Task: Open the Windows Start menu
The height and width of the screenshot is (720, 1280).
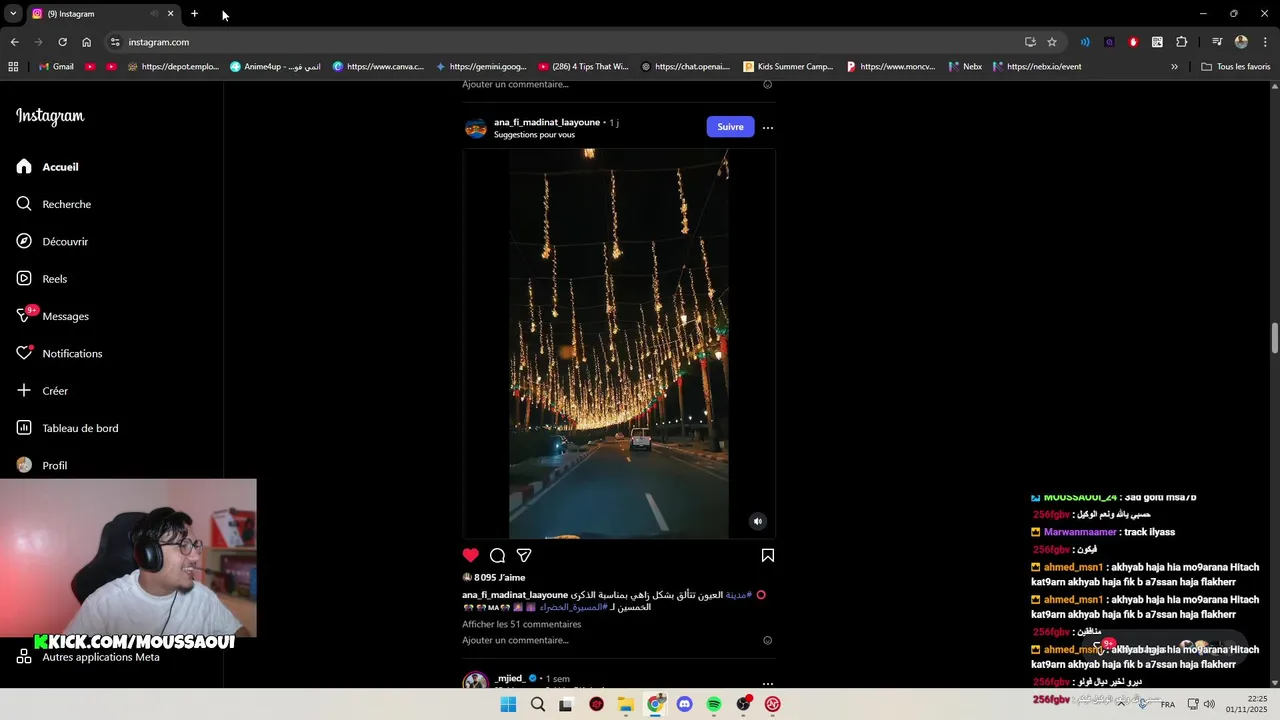Action: 508,704
